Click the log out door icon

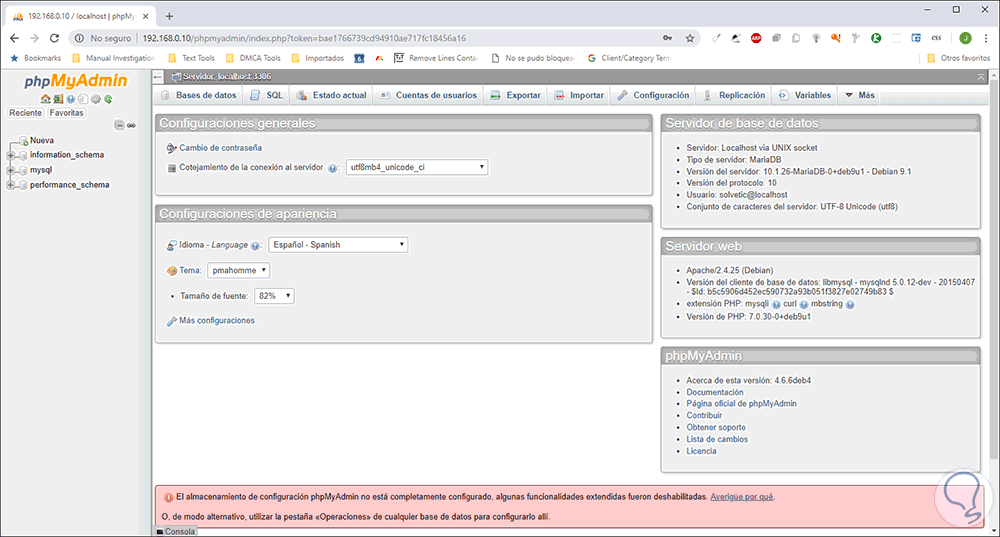click(58, 99)
